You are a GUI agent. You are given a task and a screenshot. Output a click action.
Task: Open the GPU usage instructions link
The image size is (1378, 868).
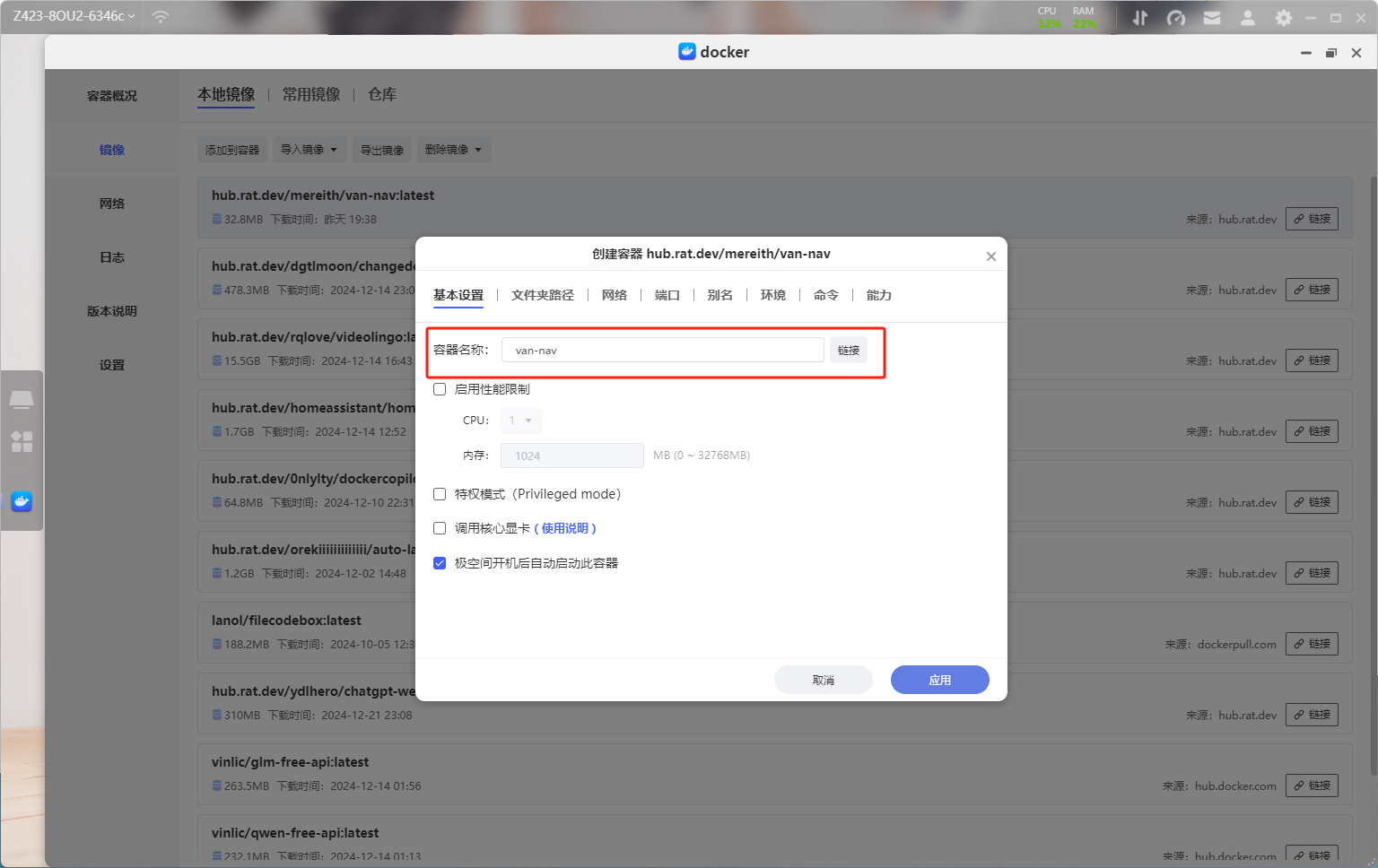(565, 528)
